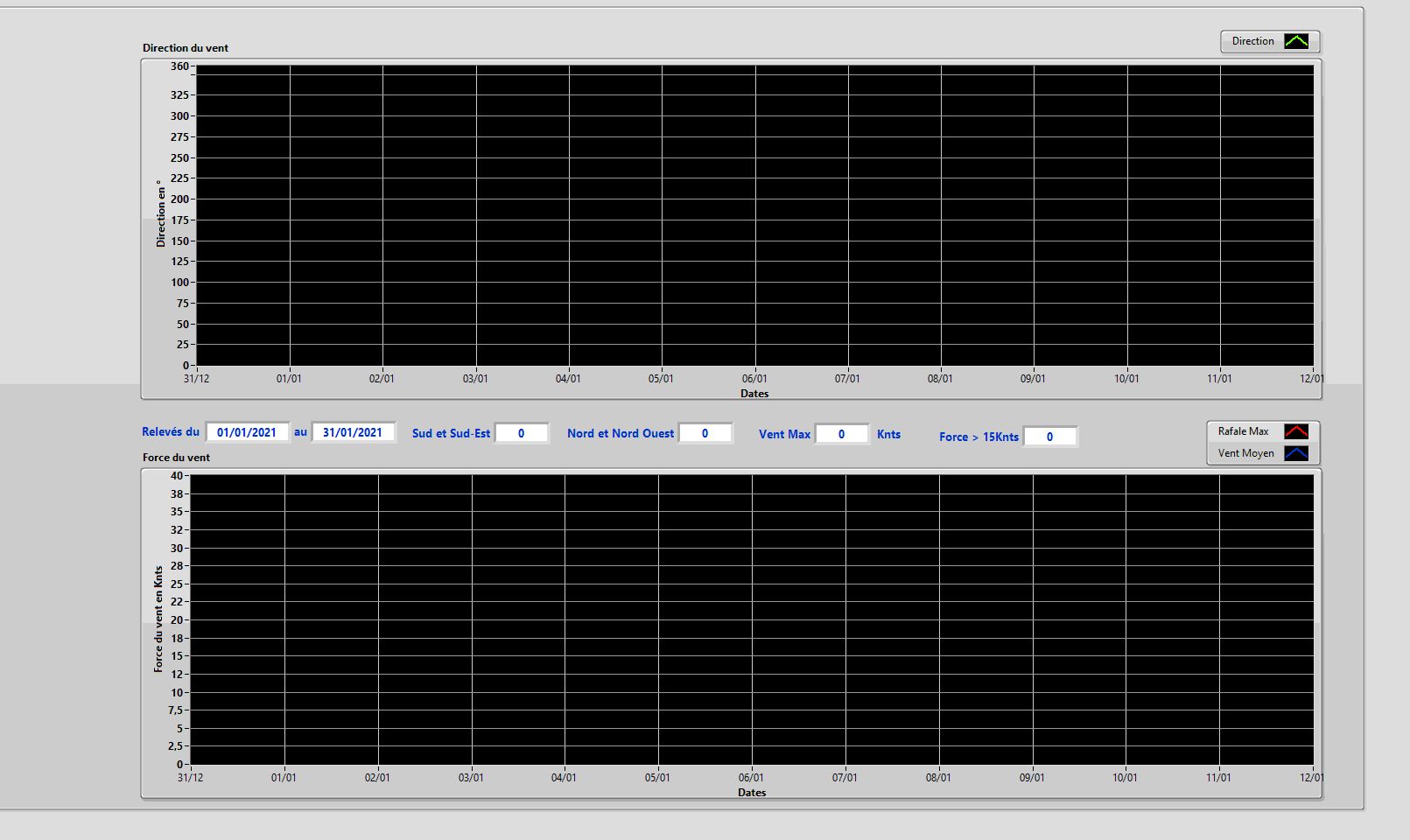The image size is (1410, 840).
Task: Click the 2,5 tick on the force axis
Action: coord(175,746)
